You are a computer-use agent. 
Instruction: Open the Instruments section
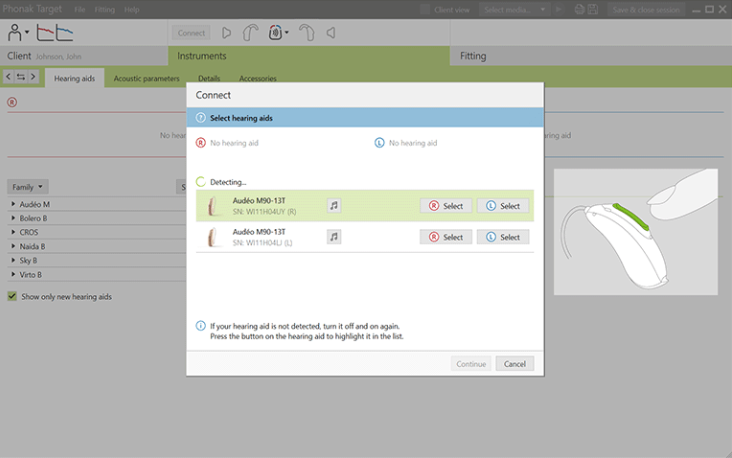(x=309, y=56)
